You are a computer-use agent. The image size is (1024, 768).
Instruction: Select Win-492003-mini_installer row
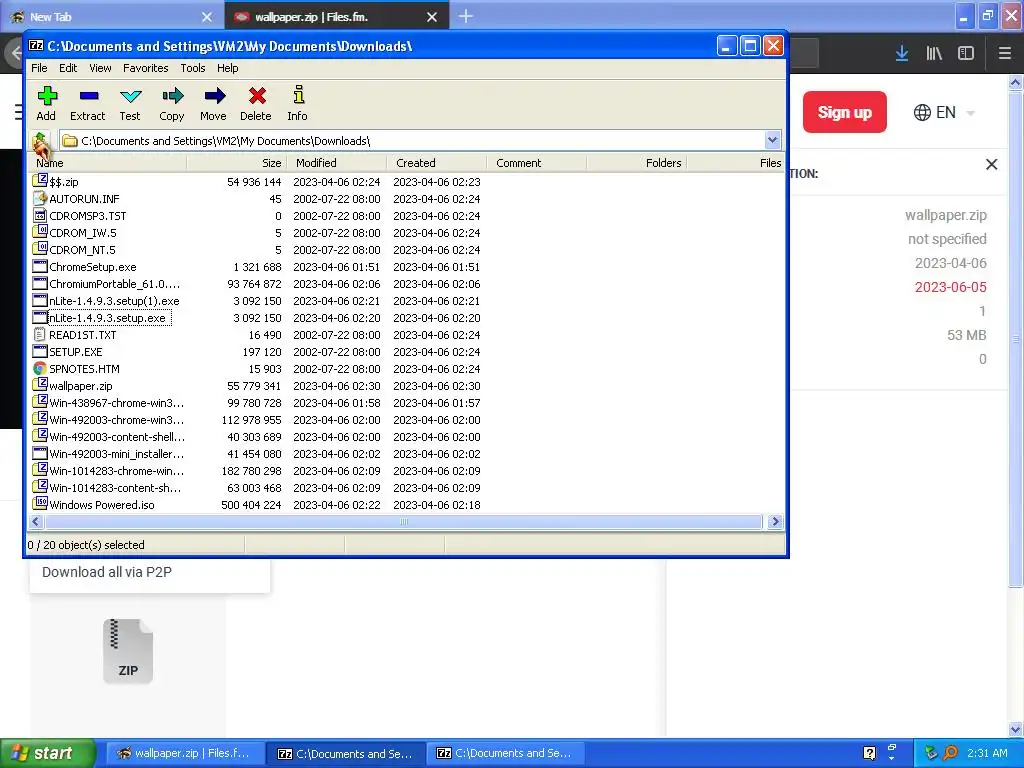[406, 453]
